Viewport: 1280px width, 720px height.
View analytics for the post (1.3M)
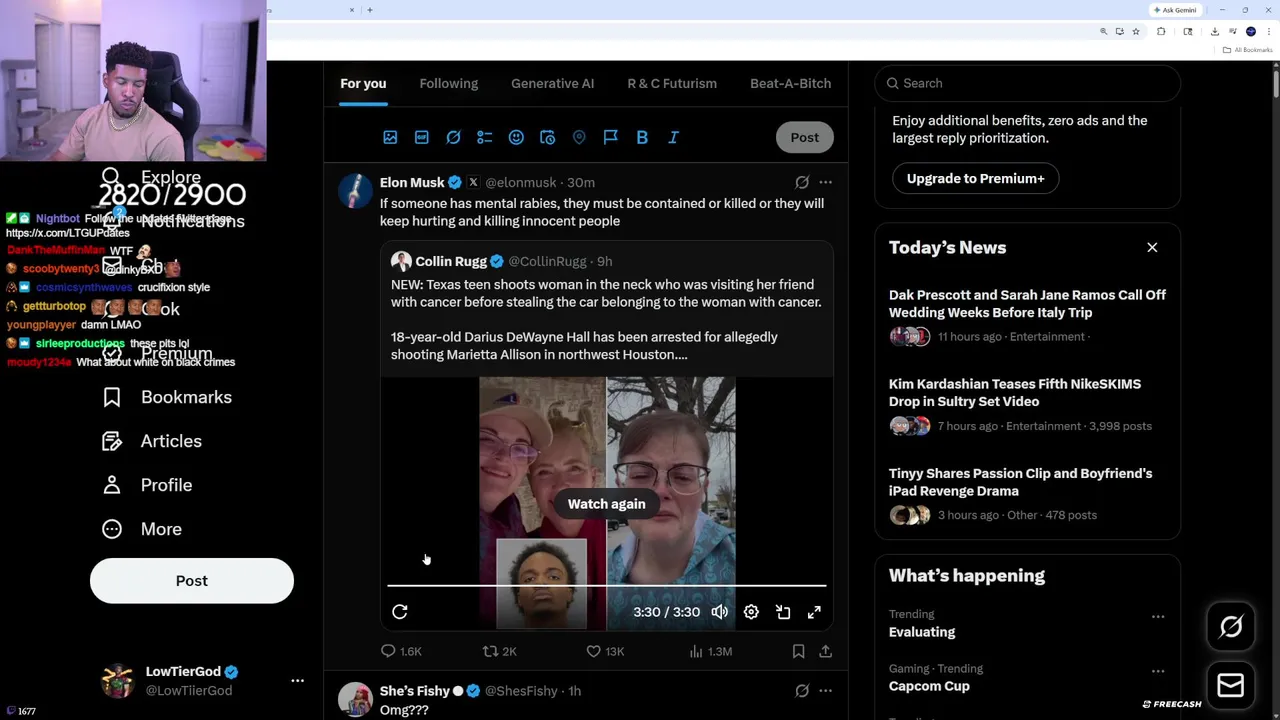click(711, 651)
